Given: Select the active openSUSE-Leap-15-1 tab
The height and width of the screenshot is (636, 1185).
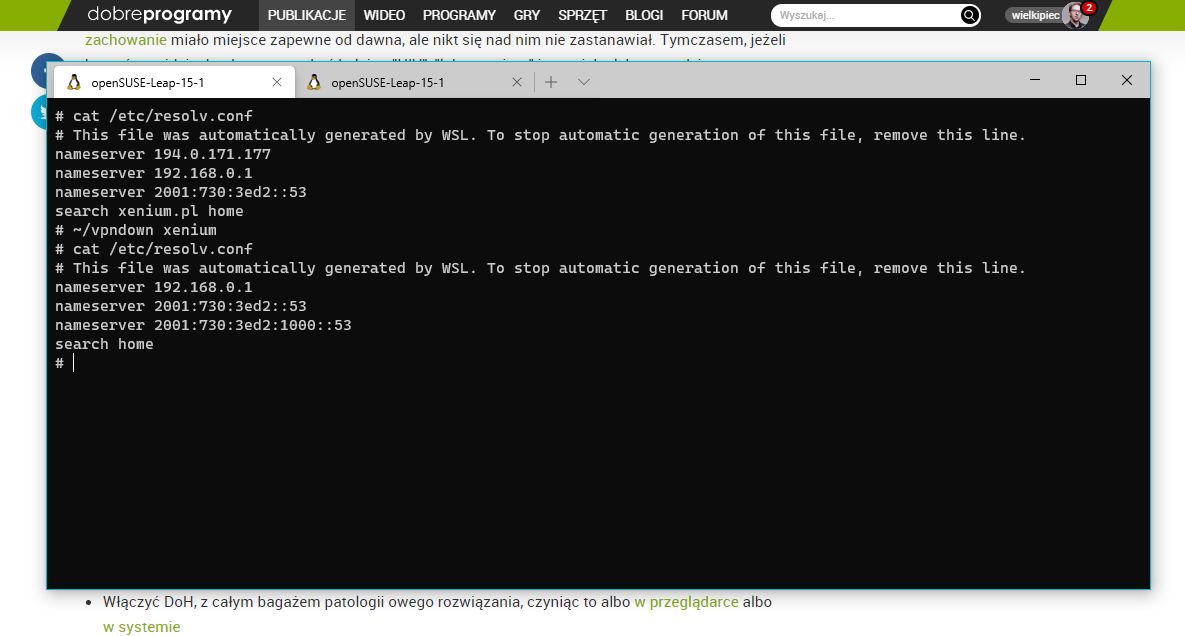Looking at the screenshot, I should (x=174, y=82).
